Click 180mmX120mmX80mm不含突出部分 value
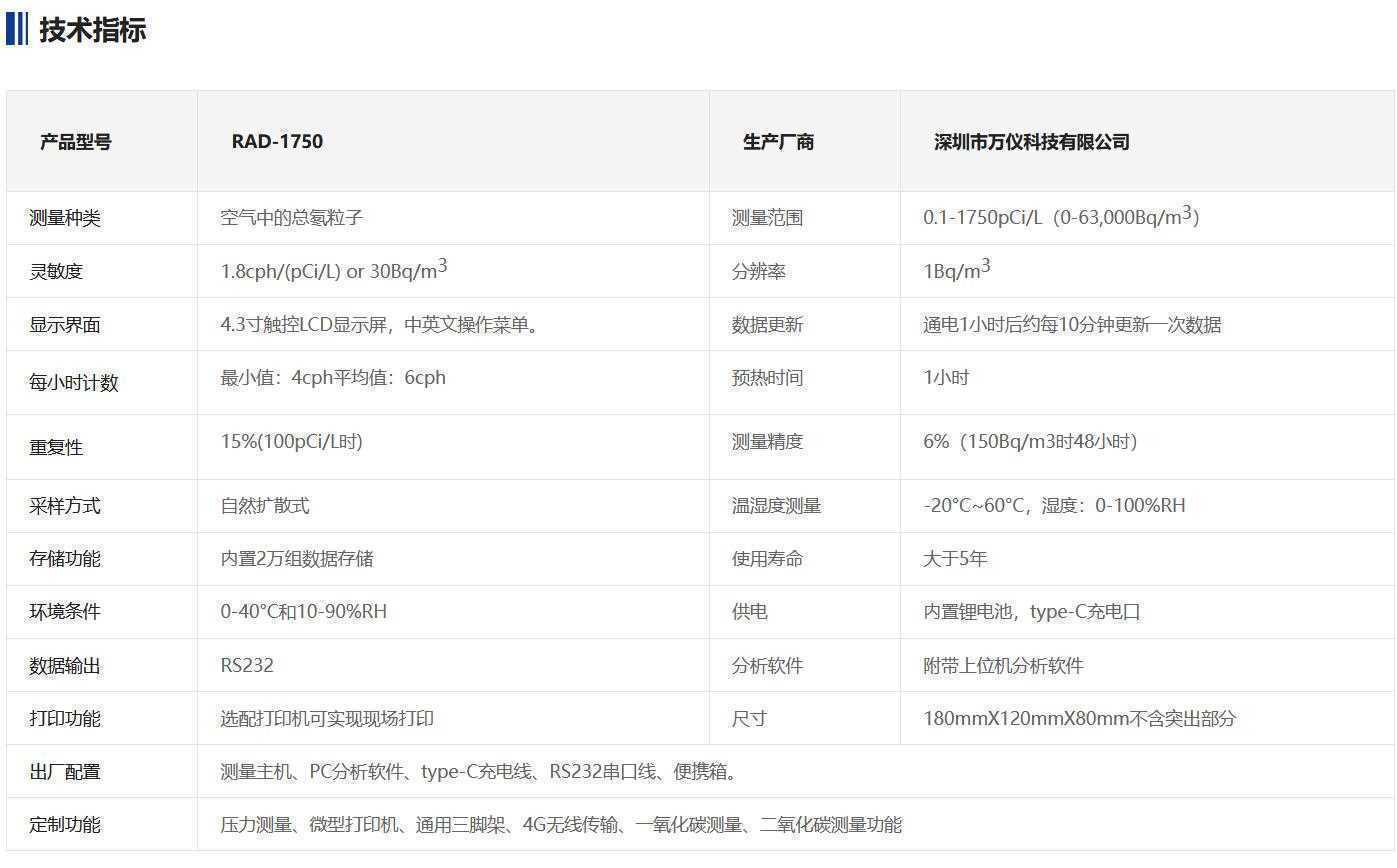Viewport: 1397px width, 868px height. tap(1079, 718)
